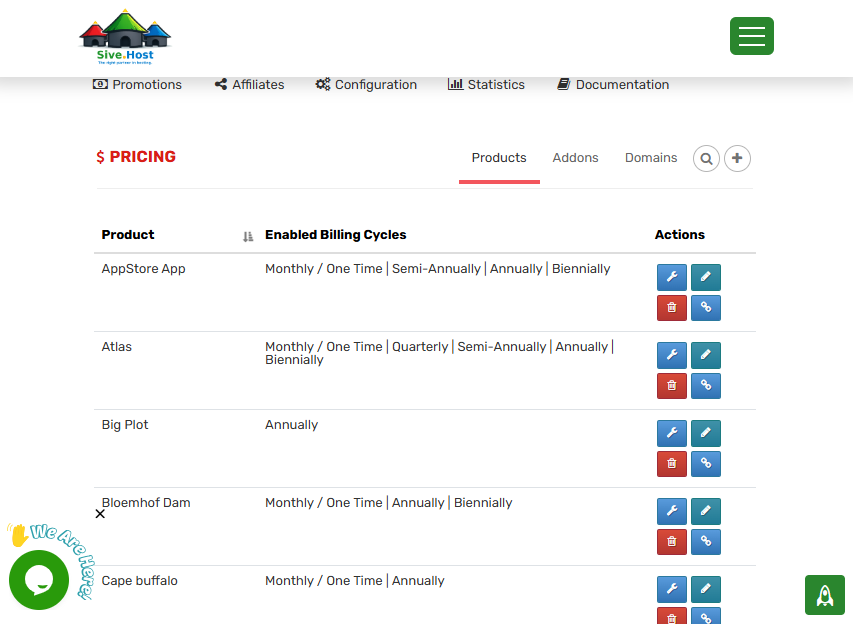This screenshot has width=853, height=624.
Task: Click pencil edit icon for Big Plot
Action: tap(706, 433)
